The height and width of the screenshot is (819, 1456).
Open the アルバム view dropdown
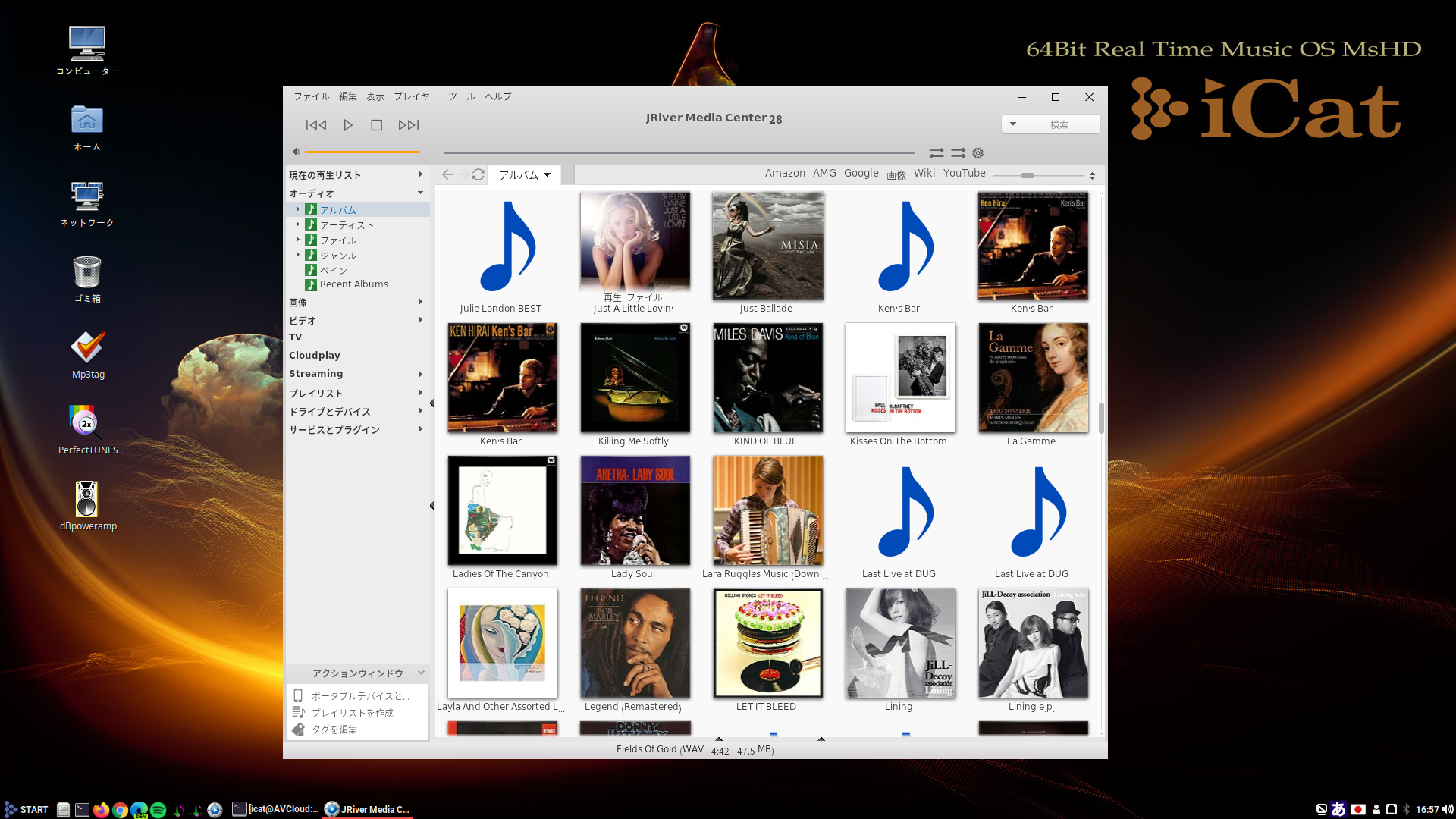tap(524, 175)
